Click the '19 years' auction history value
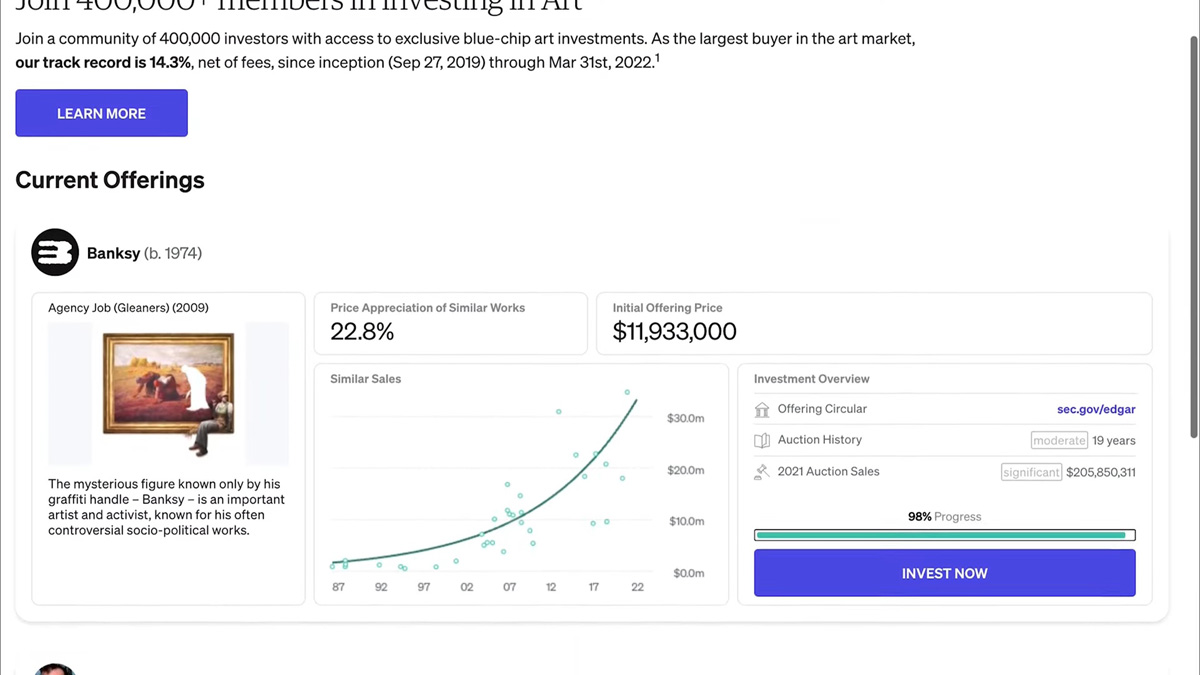The height and width of the screenshot is (675, 1200). (x=1114, y=441)
